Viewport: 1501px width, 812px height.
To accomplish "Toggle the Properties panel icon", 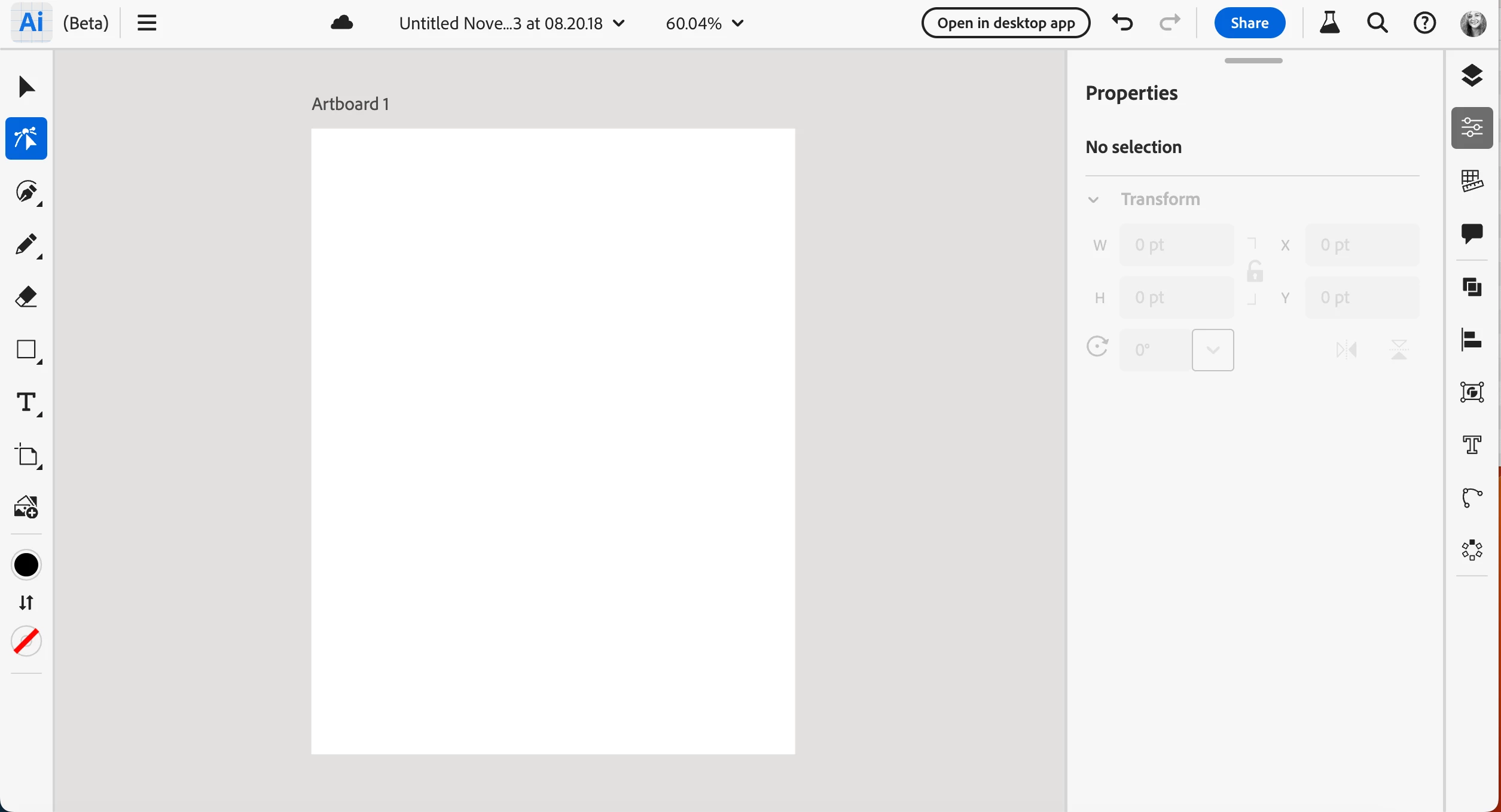I will 1472,127.
